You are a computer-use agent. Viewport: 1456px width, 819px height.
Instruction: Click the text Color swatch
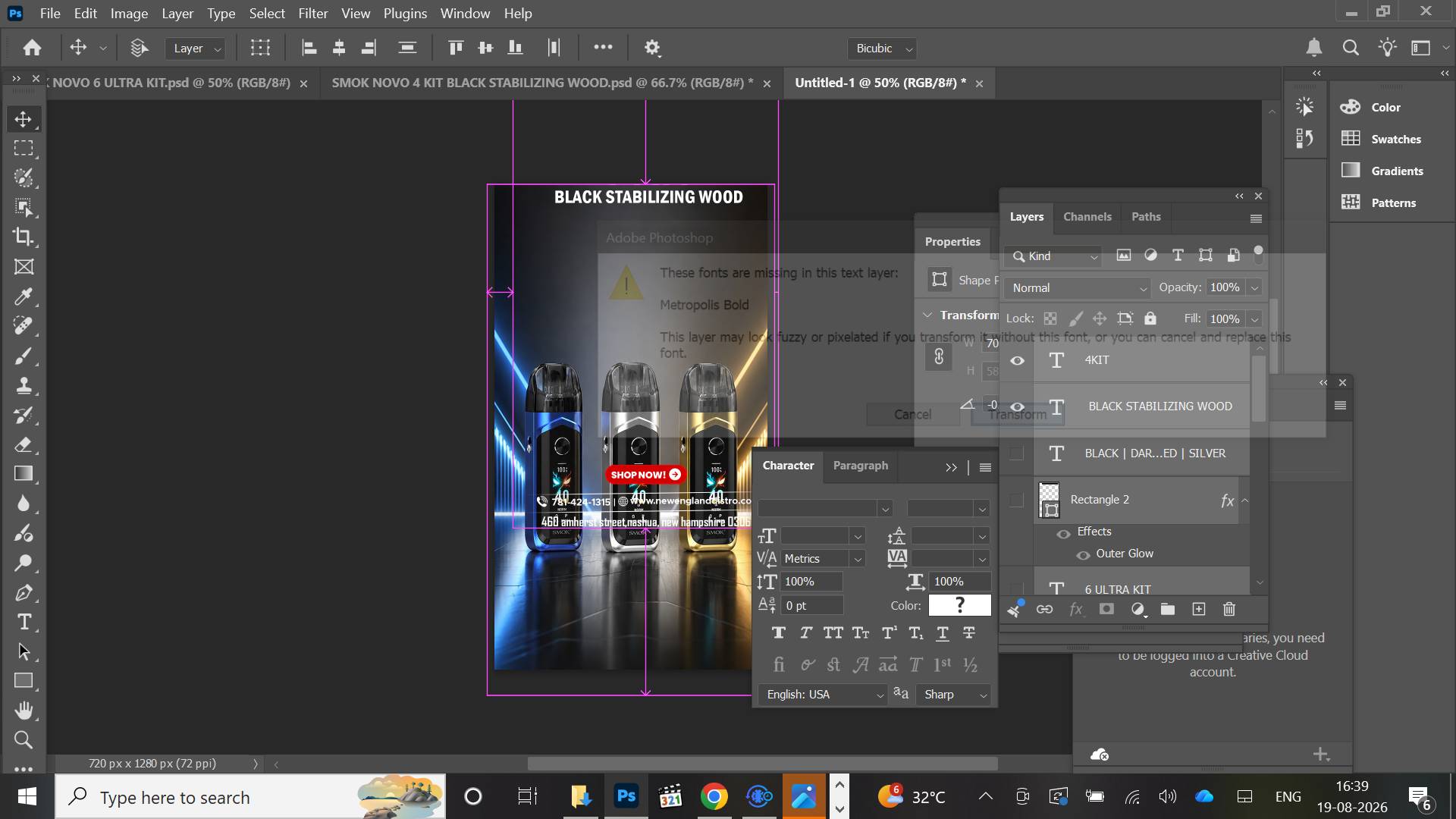tap(959, 605)
